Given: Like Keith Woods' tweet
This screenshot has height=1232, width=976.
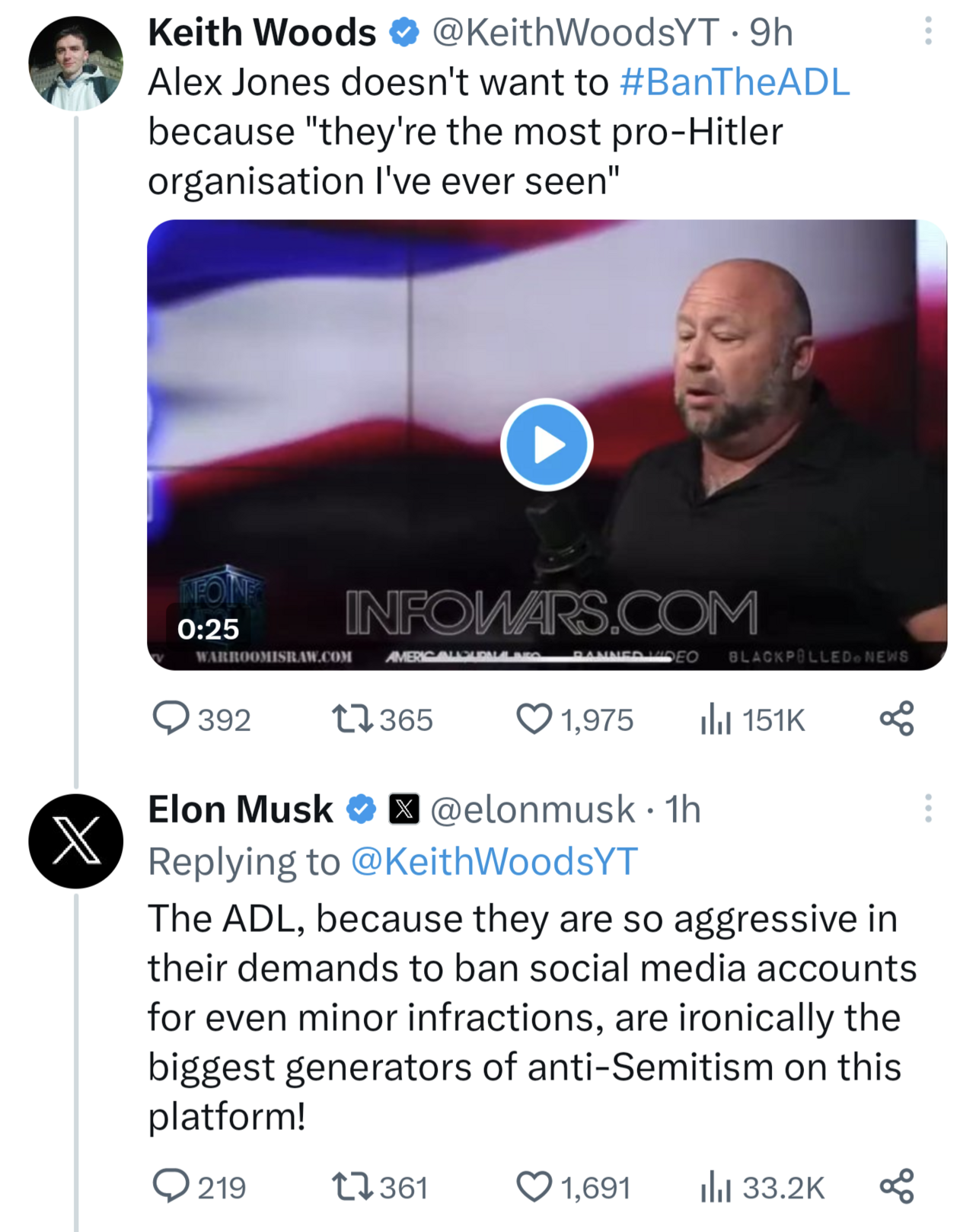Looking at the screenshot, I should tap(534, 719).
